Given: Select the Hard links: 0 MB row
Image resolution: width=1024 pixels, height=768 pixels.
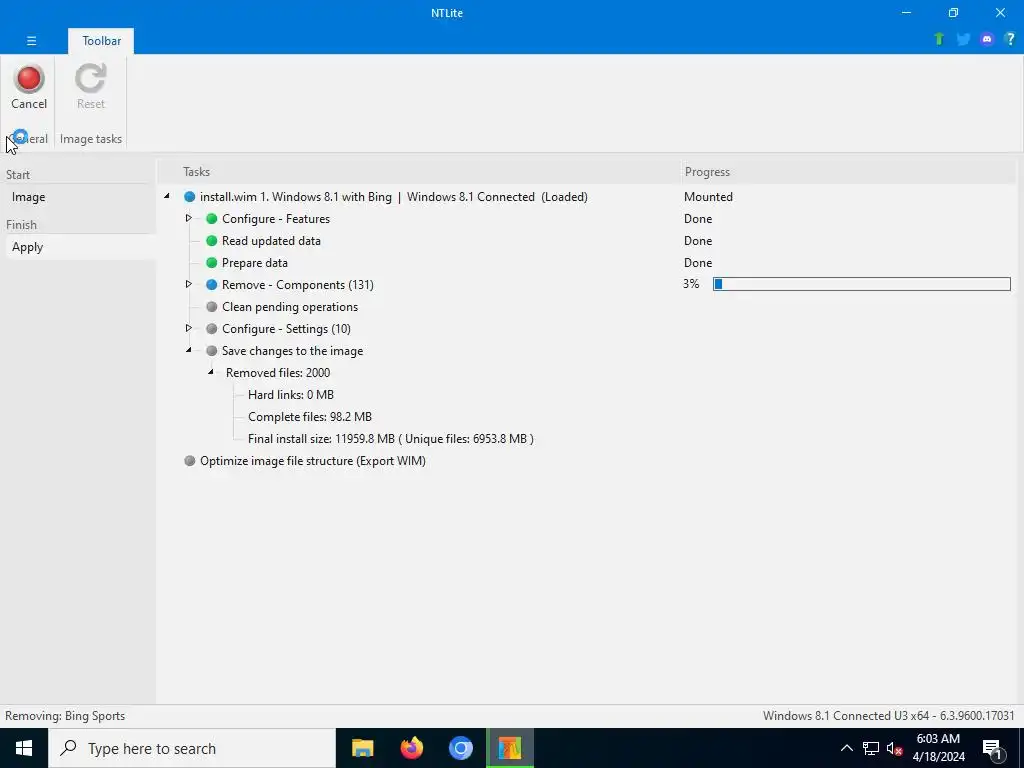Looking at the screenshot, I should click(291, 394).
